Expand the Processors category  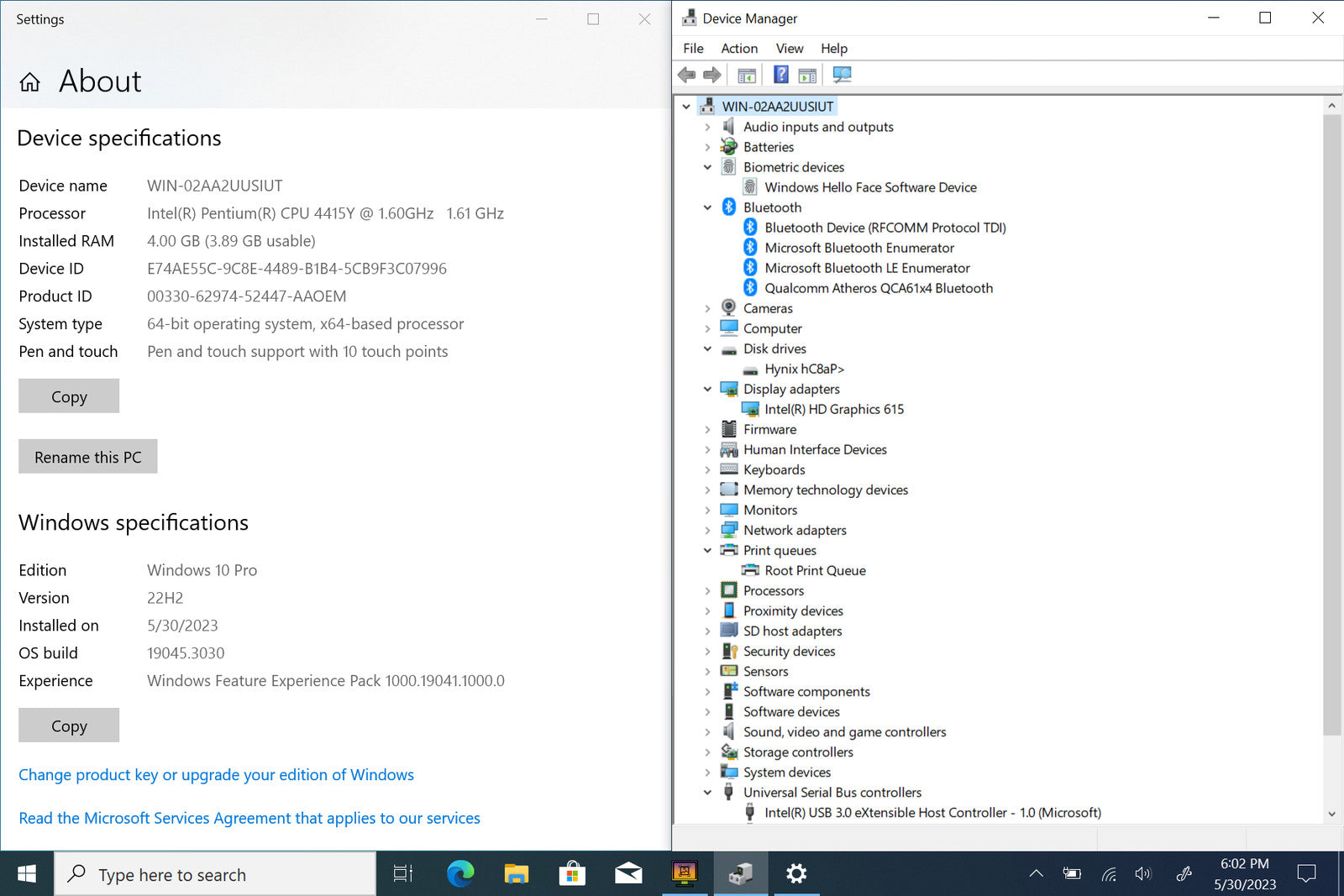[x=707, y=590]
